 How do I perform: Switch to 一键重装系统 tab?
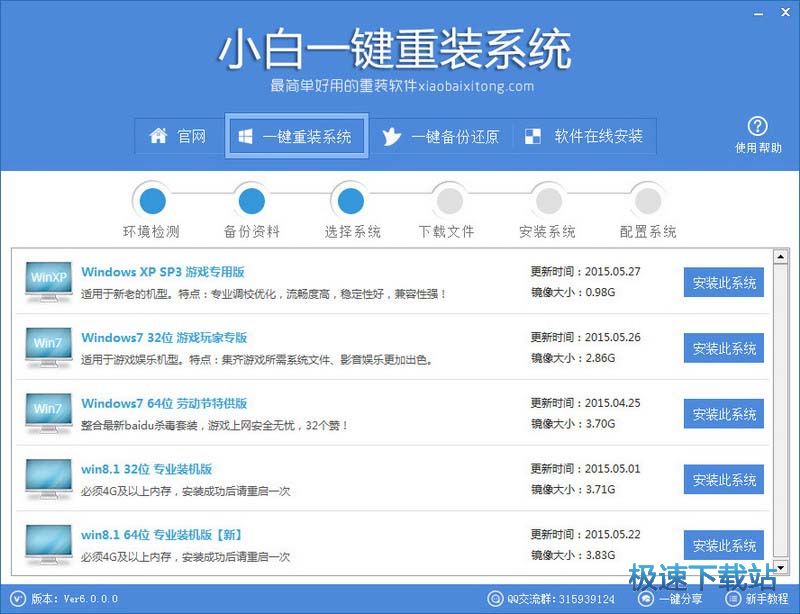(296, 136)
